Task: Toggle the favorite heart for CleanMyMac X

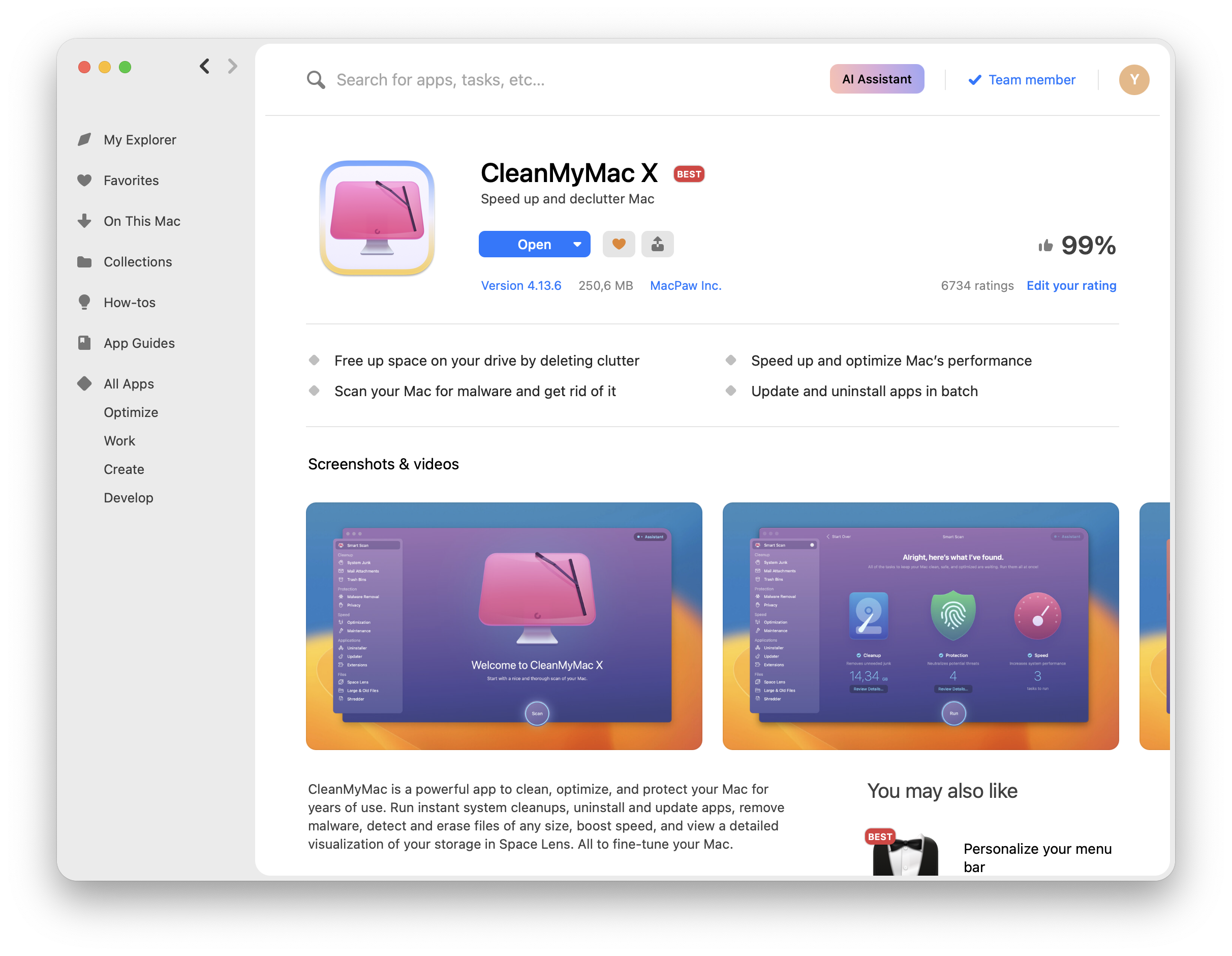Action: [618, 244]
